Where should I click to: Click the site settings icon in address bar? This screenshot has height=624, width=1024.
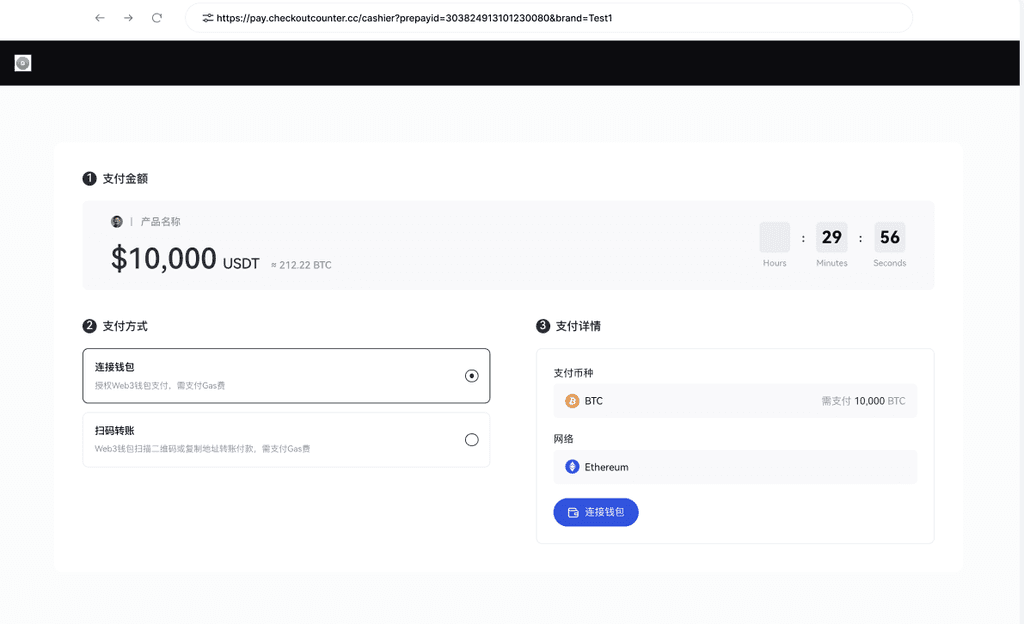click(207, 18)
